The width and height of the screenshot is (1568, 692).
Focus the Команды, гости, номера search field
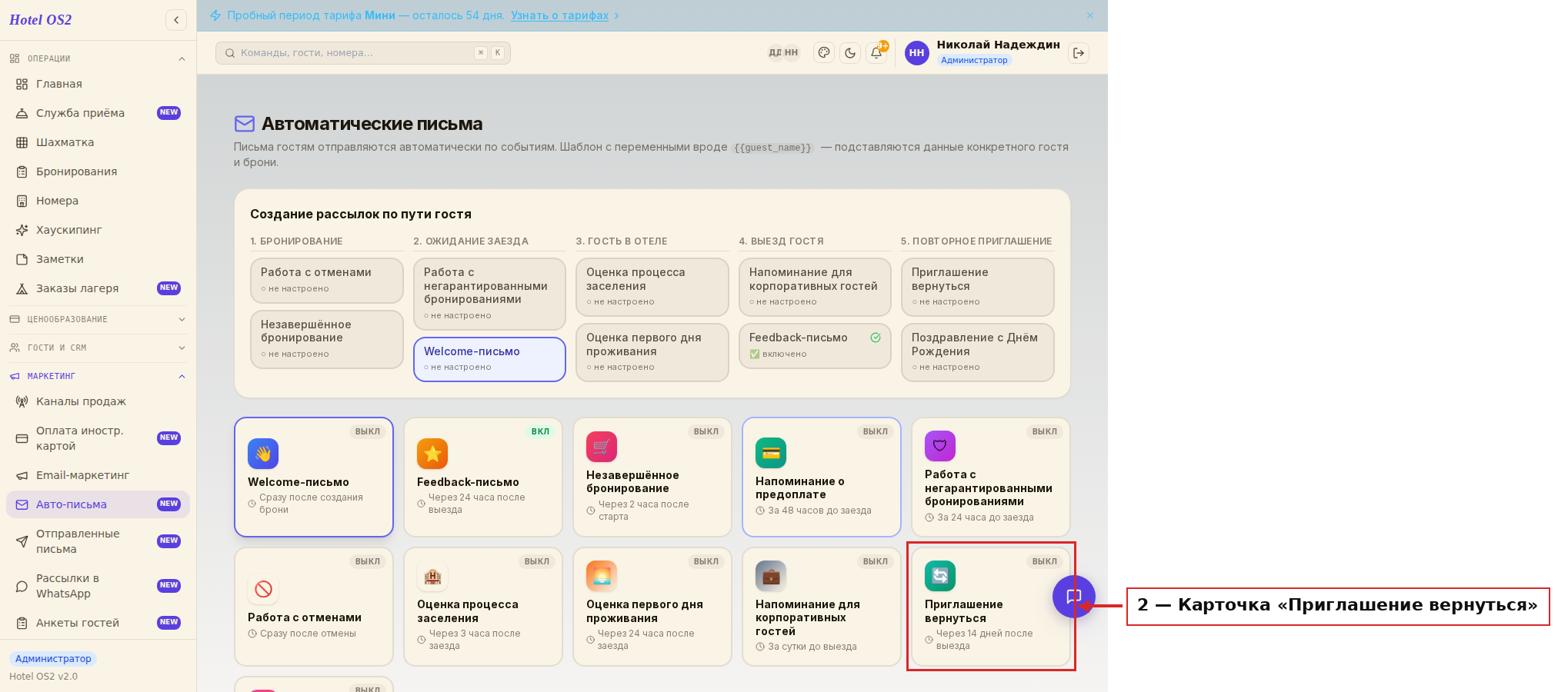pyautogui.click(x=363, y=53)
